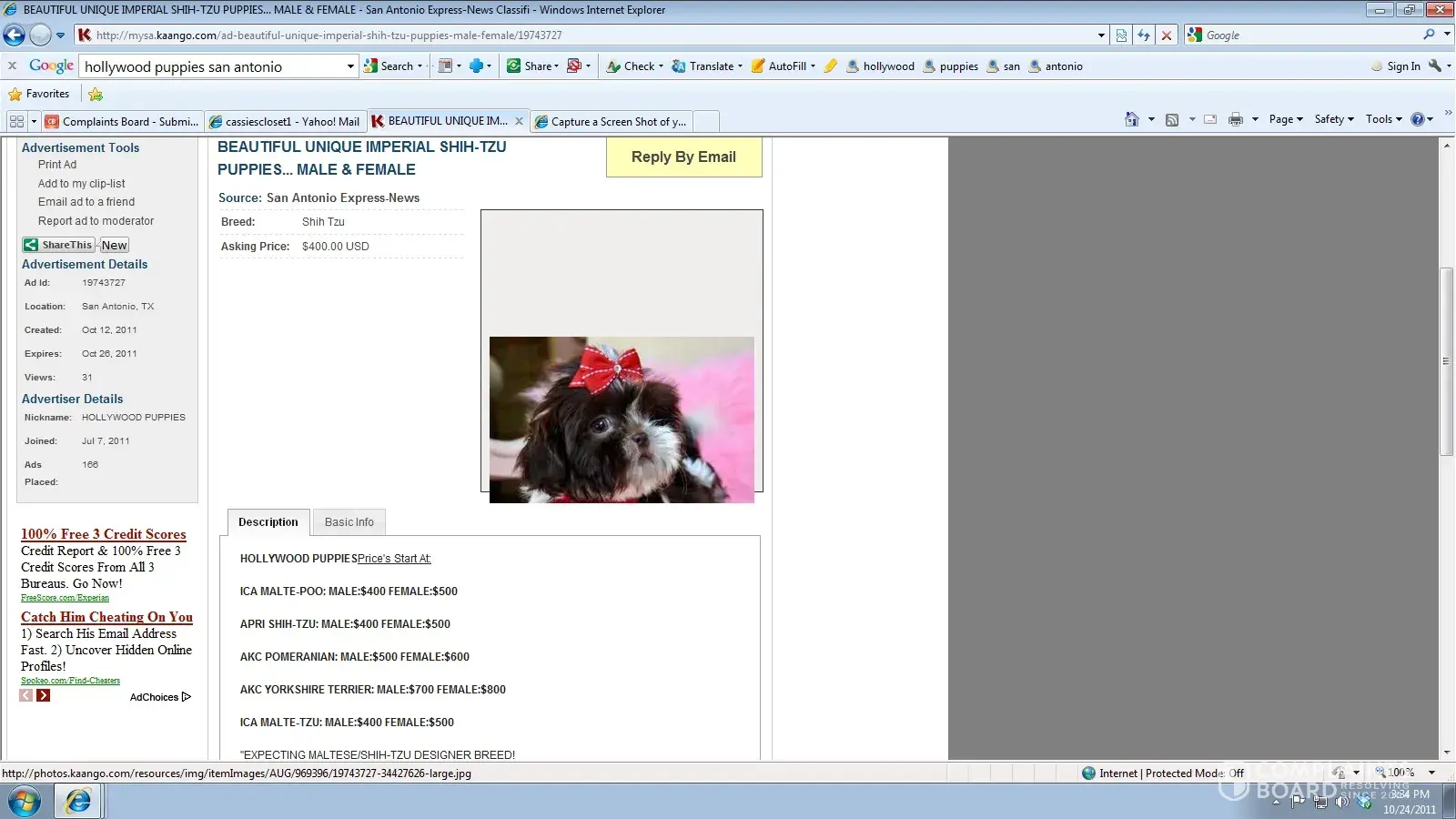Expand the Page menu dropdown
This screenshot has height=819, width=1456.
1286,119
